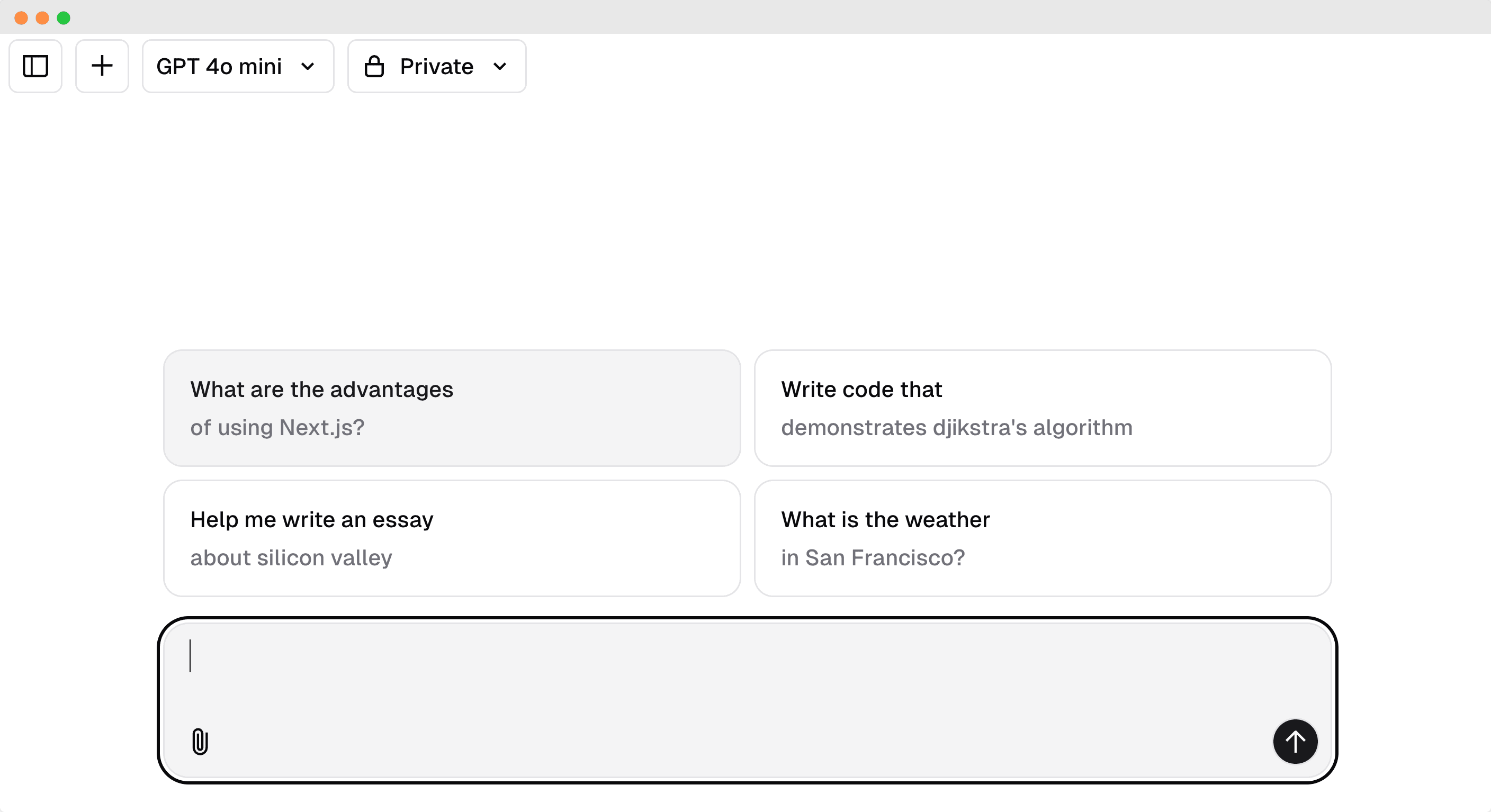The image size is (1491, 812).
Task: Click the paperclip attachment icon
Action: click(200, 742)
